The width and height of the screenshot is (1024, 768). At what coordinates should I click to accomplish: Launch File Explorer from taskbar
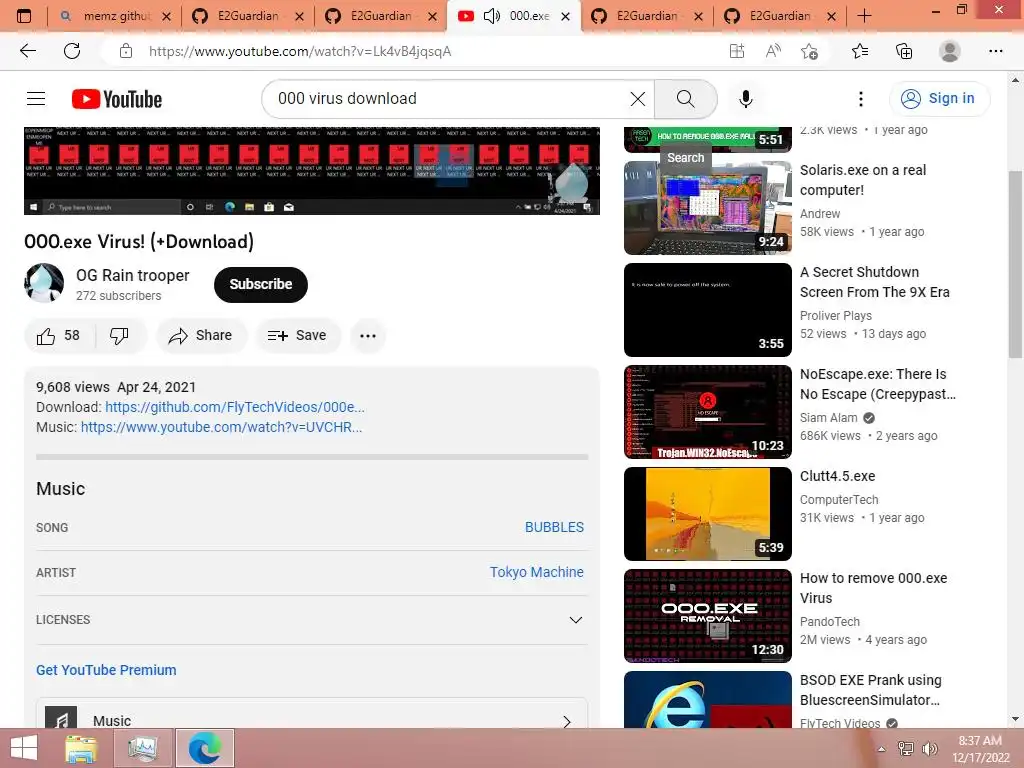[x=81, y=748]
